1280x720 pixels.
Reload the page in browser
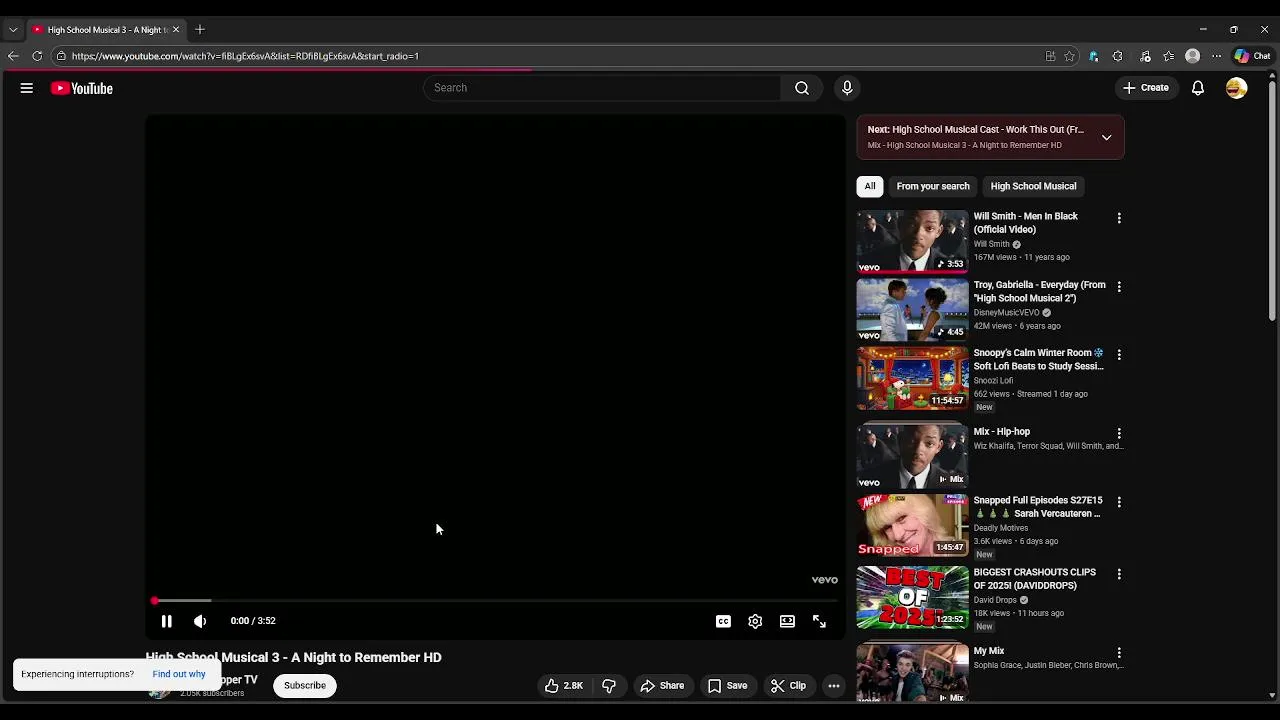coord(37,56)
